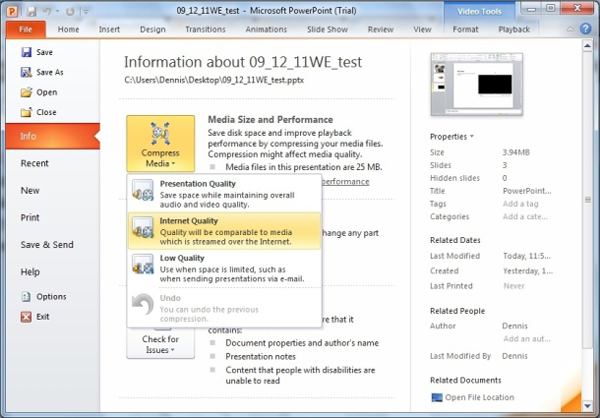Open the Undo history dropdown arrow
The image size is (600, 418).
point(57,11)
